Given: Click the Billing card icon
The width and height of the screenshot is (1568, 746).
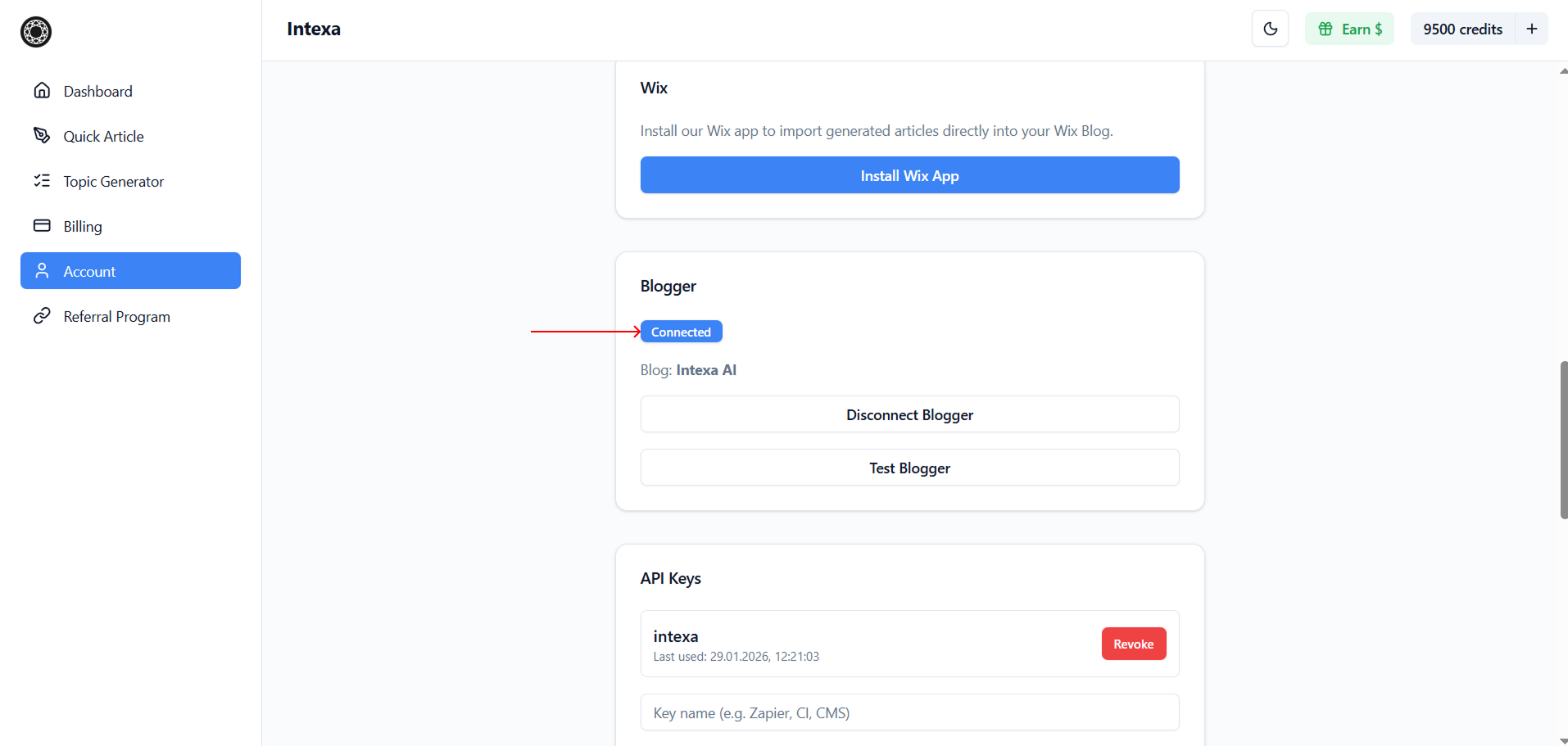Looking at the screenshot, I should click(x=42, y=226).
